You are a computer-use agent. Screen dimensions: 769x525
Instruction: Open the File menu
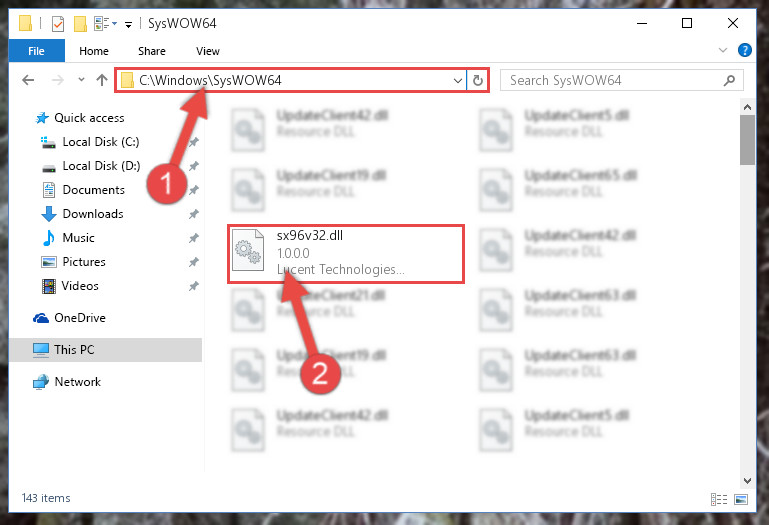click(x=36, y=51)
